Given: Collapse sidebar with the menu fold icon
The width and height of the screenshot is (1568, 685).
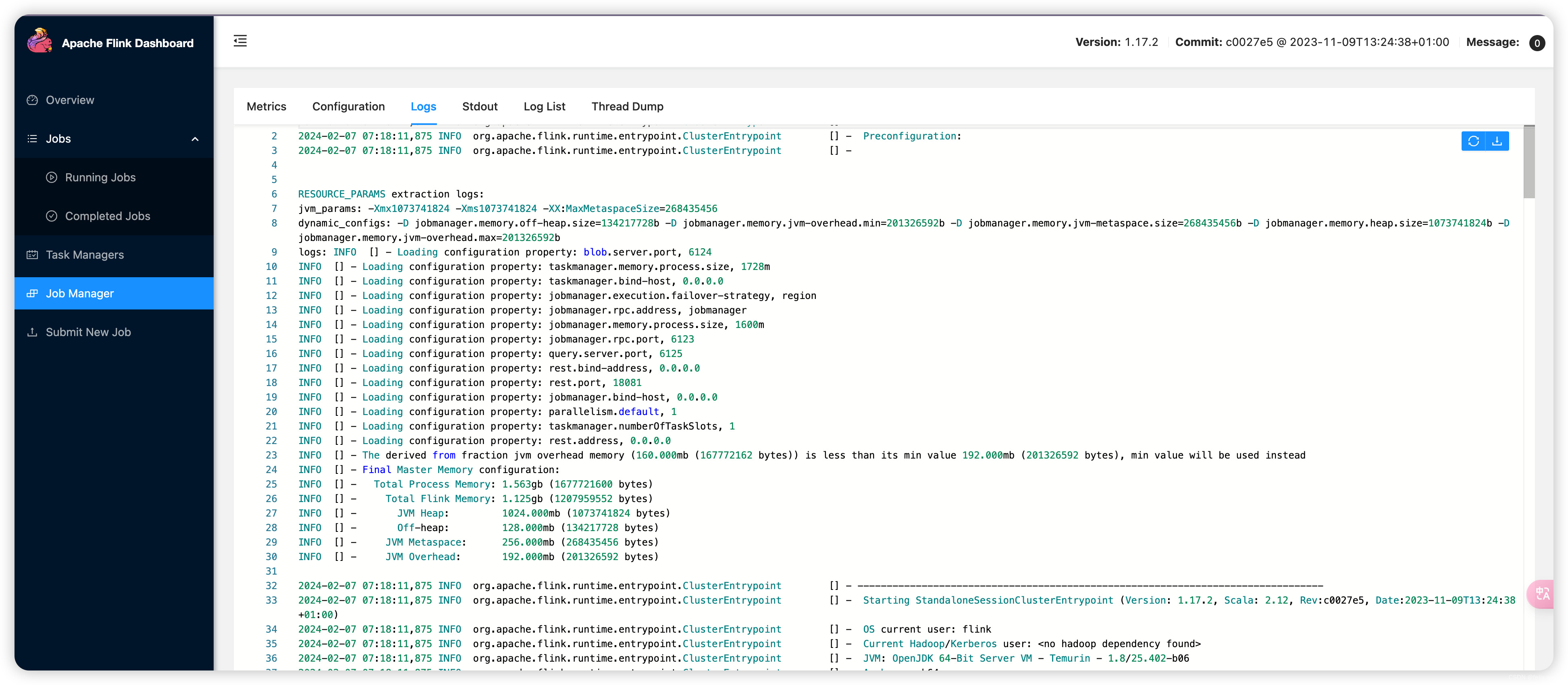Looking at the screenshot, I should tap(240, 41).
